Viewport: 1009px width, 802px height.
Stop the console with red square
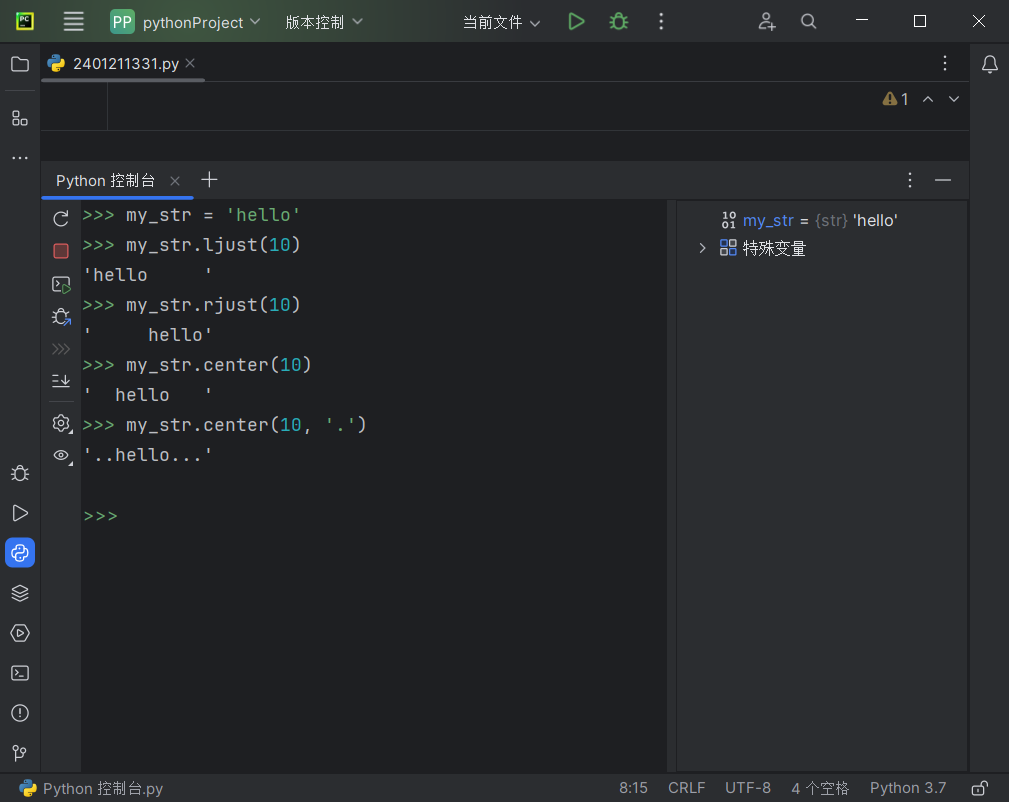pyautogui.click(x=61, y=250)
